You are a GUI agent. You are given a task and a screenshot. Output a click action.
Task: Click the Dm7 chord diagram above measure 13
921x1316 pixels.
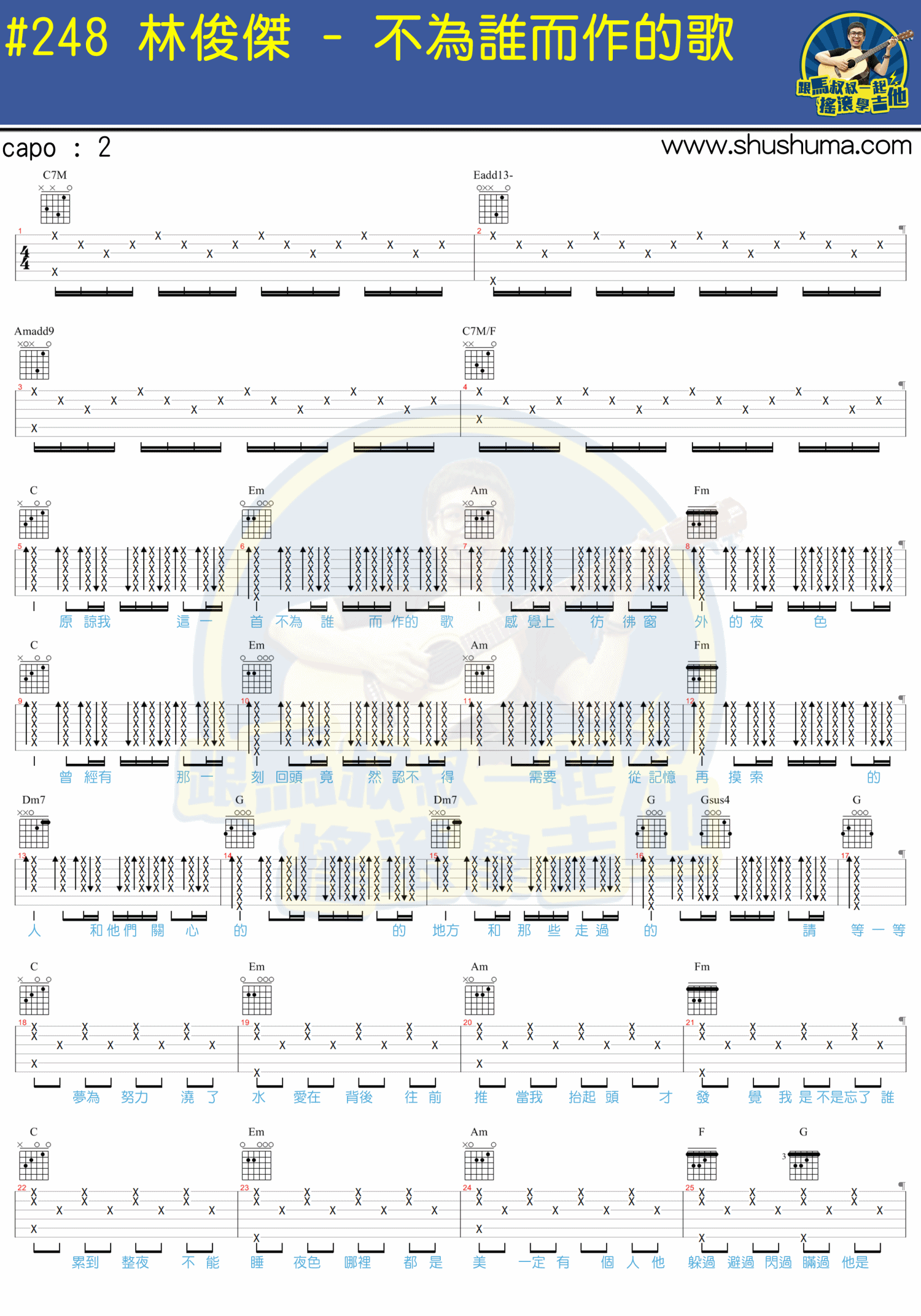click(34, 830)
